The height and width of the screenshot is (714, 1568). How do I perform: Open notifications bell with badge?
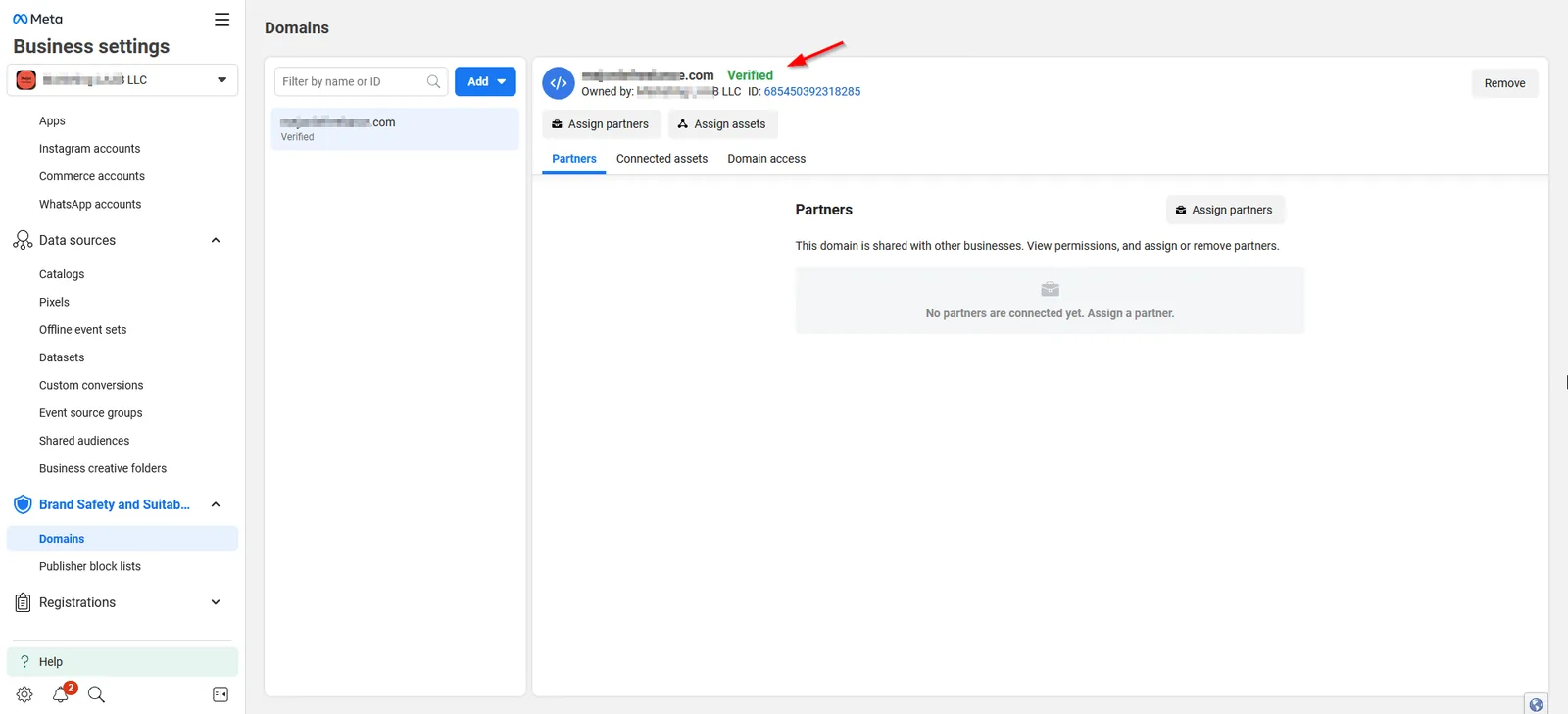pyautogui.click(x=62, y=692)
